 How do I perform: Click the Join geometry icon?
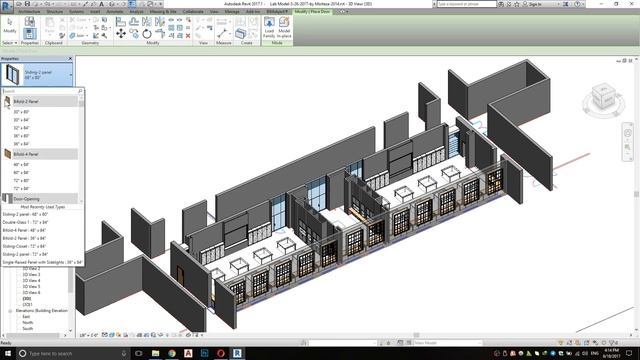pyautogui.click(x=73, y=36)
